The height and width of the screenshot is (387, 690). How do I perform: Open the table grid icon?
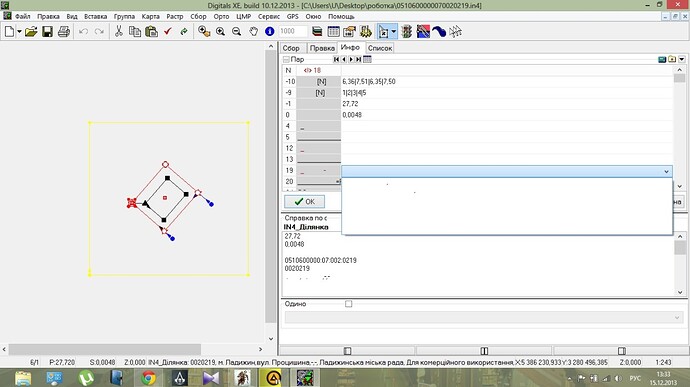334,32
